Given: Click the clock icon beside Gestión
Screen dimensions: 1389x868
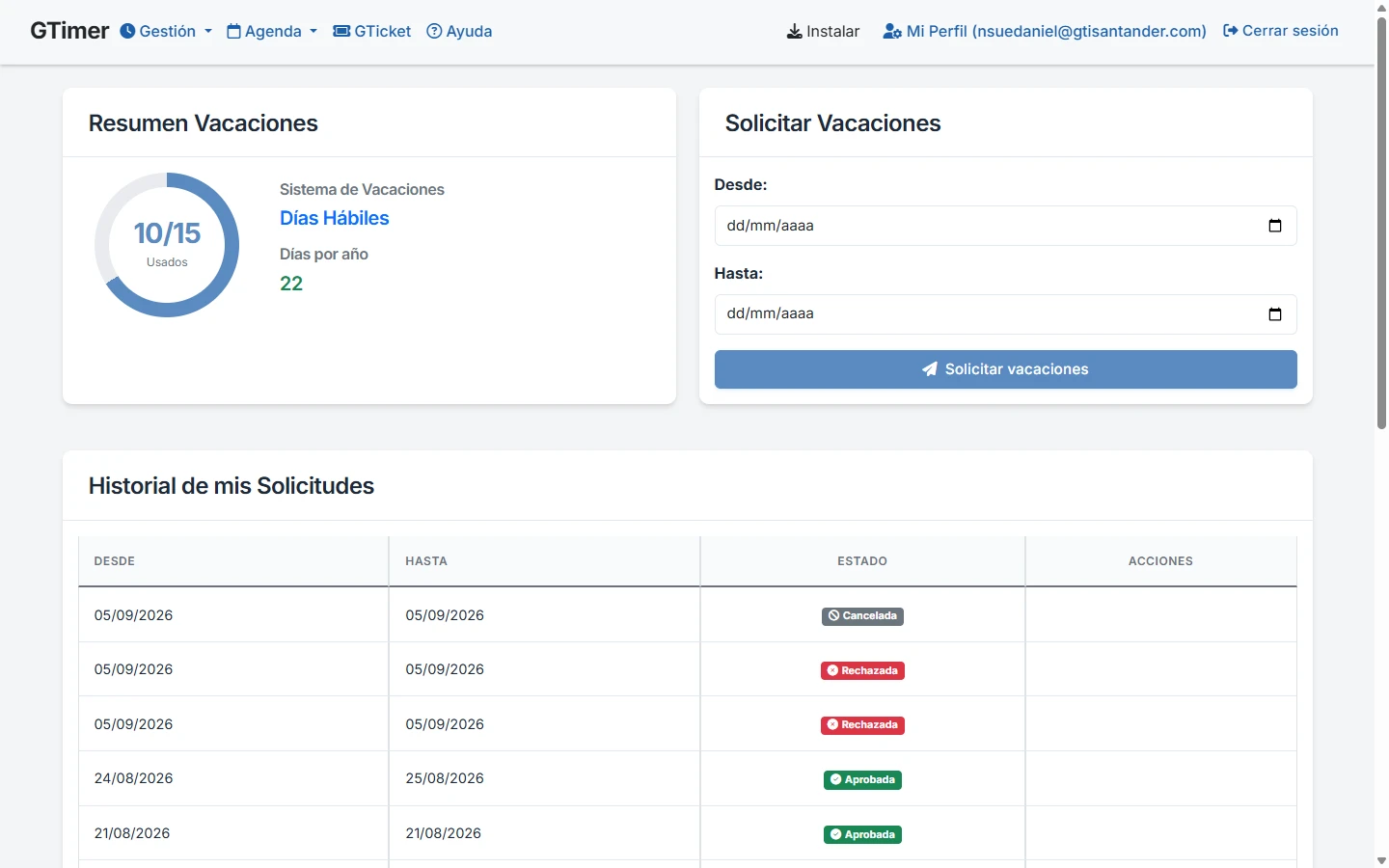Looking at the screenshot, I should click(127, 31).
